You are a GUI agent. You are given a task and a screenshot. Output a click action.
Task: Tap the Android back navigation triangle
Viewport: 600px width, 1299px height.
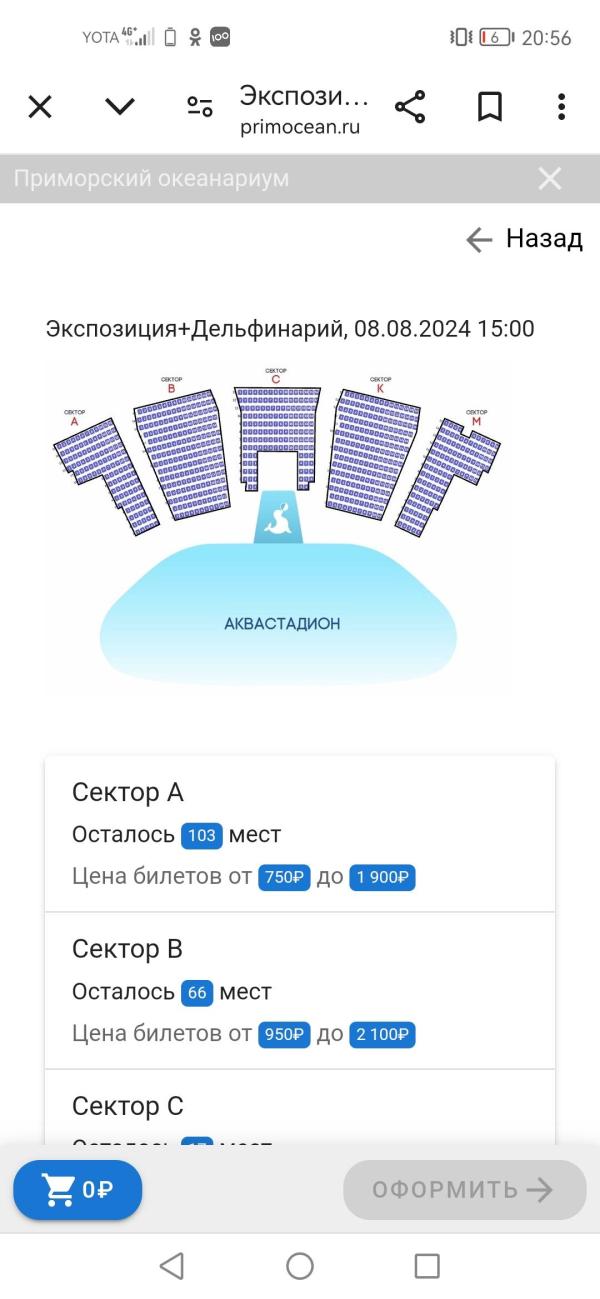(172, 1266)
